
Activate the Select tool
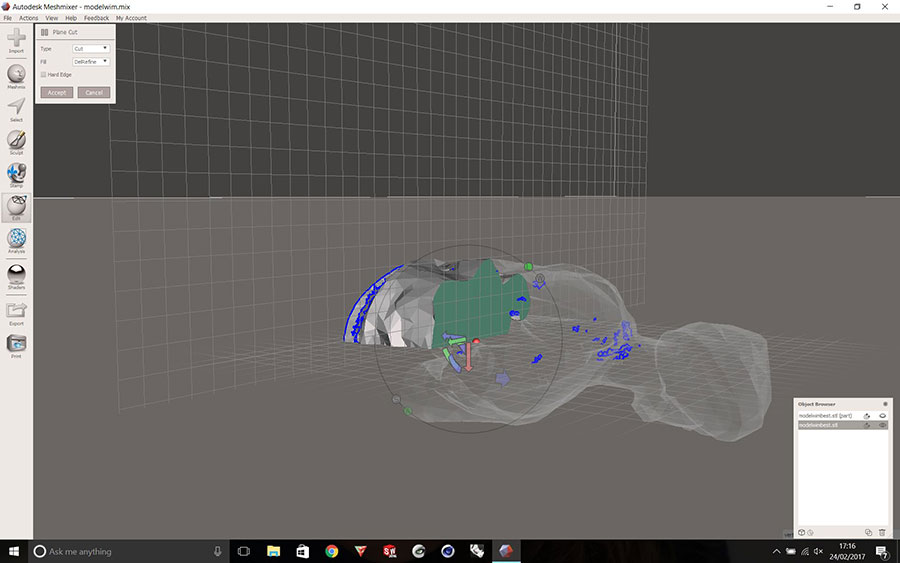click(16, 110)
